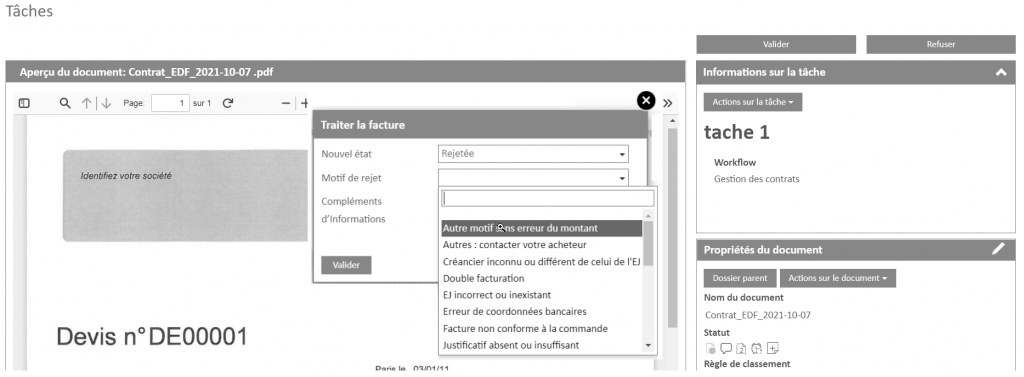Click the page number input field
Viewport: 1024px width, 377px height.
tap(170, 103)
